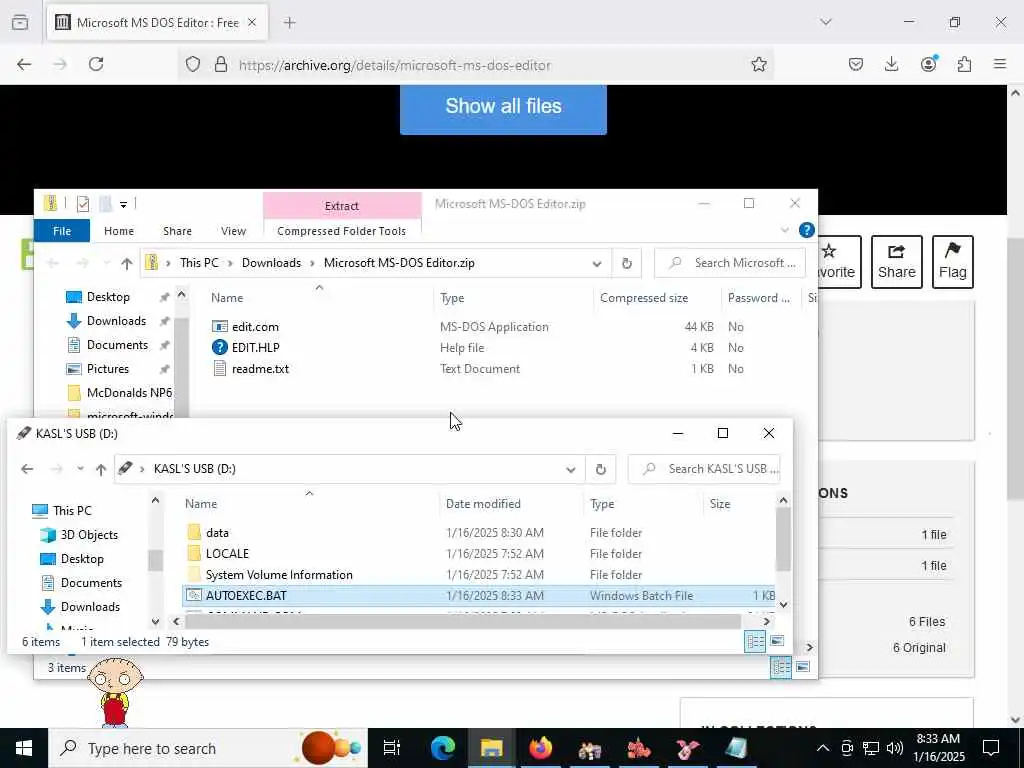The width and height of the screenshot is (1024, 768).
Task: Go up one level in zip window
Action: click(127, 263)
